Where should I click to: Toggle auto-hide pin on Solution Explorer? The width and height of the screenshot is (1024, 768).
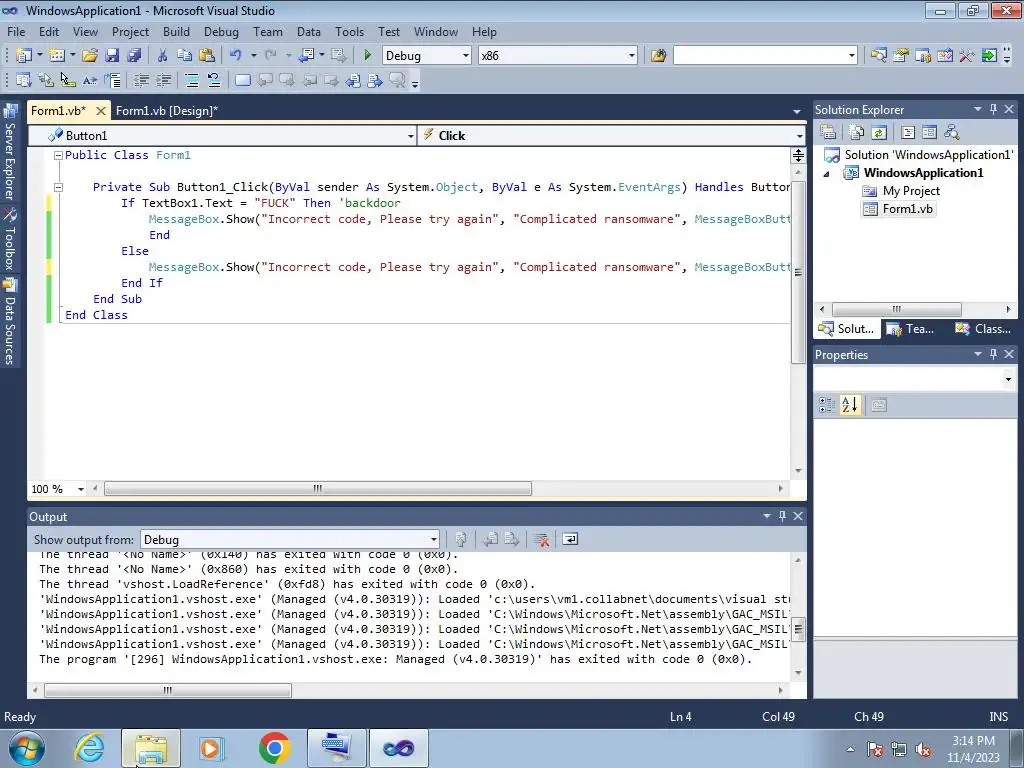pos(993,109)
